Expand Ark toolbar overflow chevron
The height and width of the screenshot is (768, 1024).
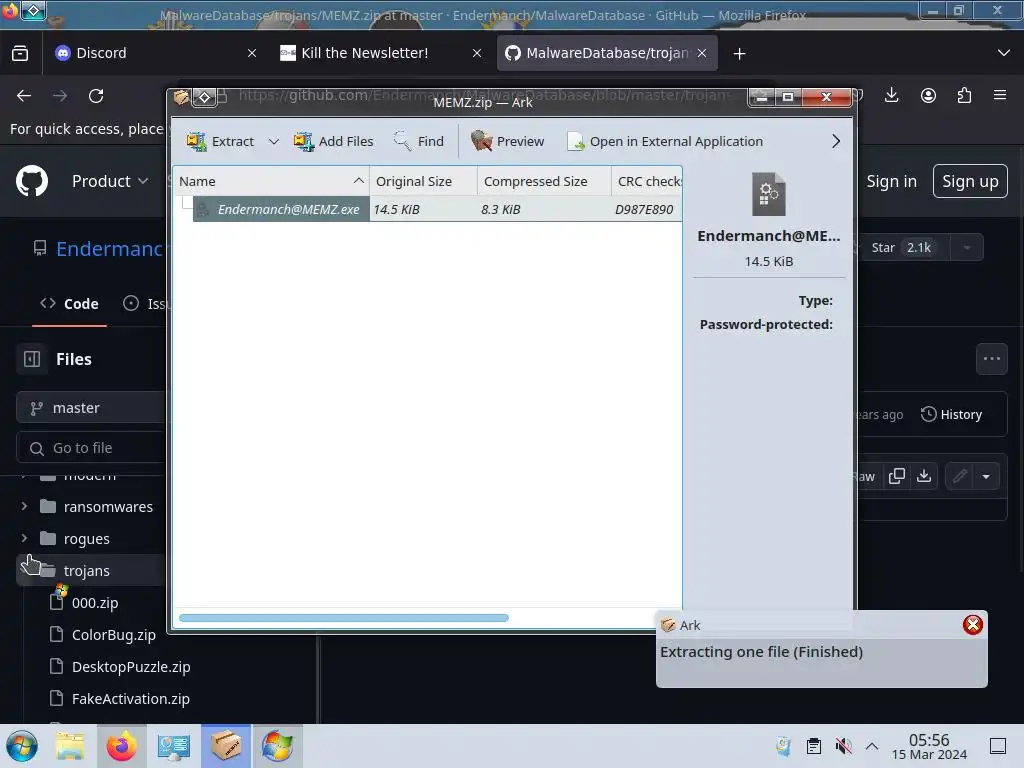836,141
